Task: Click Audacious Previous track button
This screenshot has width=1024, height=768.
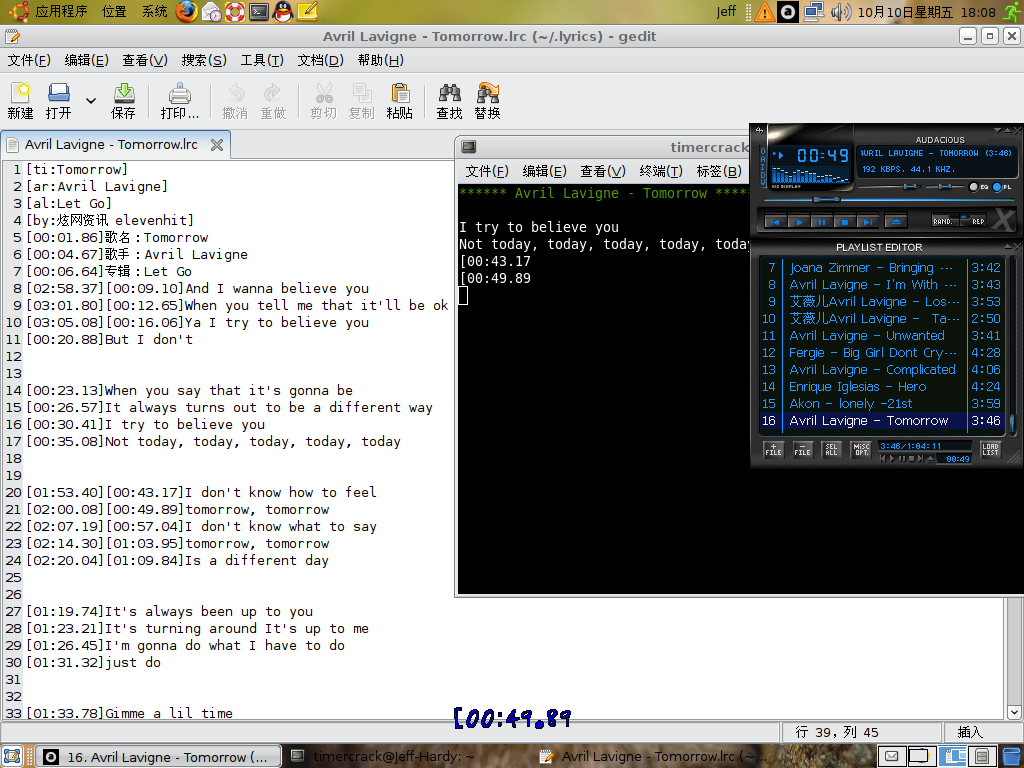Action: coord(775,222)
